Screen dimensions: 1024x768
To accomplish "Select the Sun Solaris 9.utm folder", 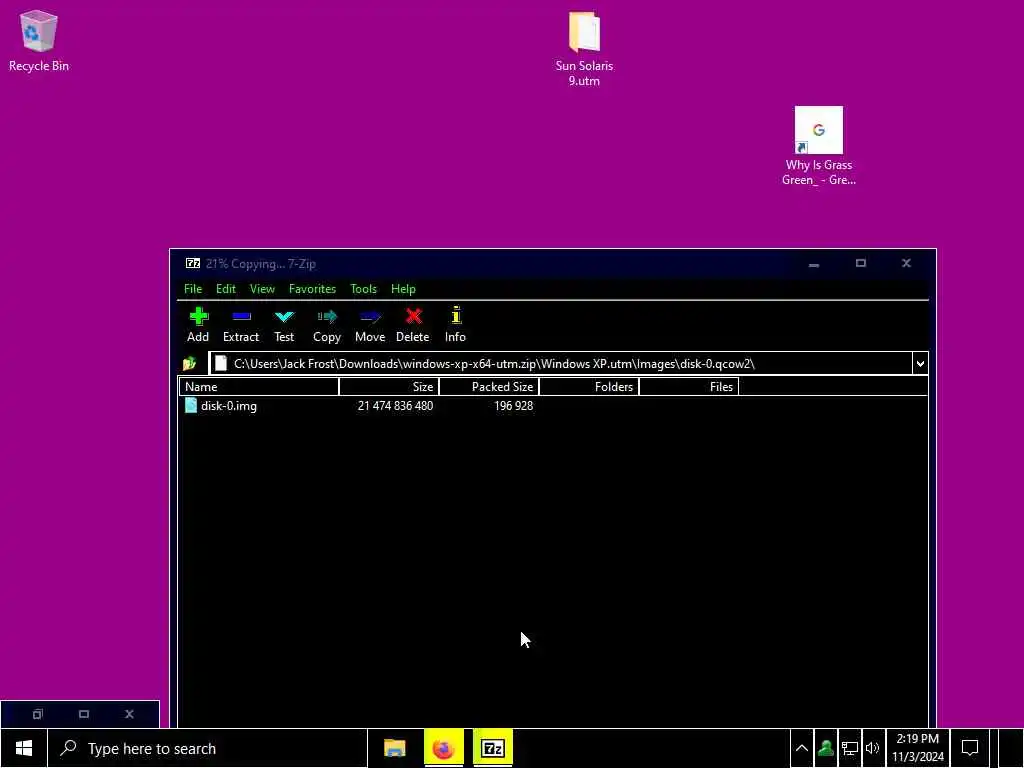I will click(584, 49).
